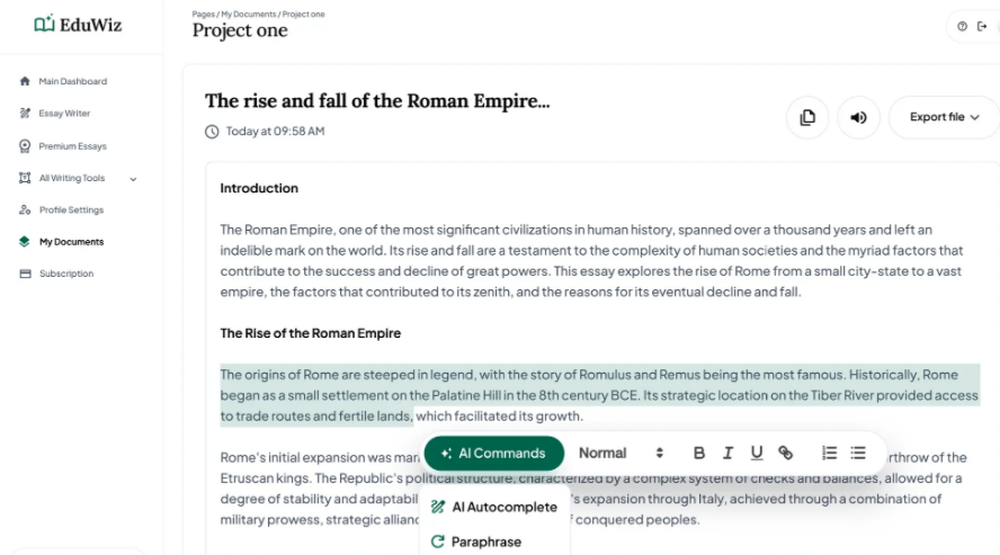The height and width of the screenshot is (555, 1000).
Task: Open the Normal text style dropdown
Action: click(x=620, y=453)
